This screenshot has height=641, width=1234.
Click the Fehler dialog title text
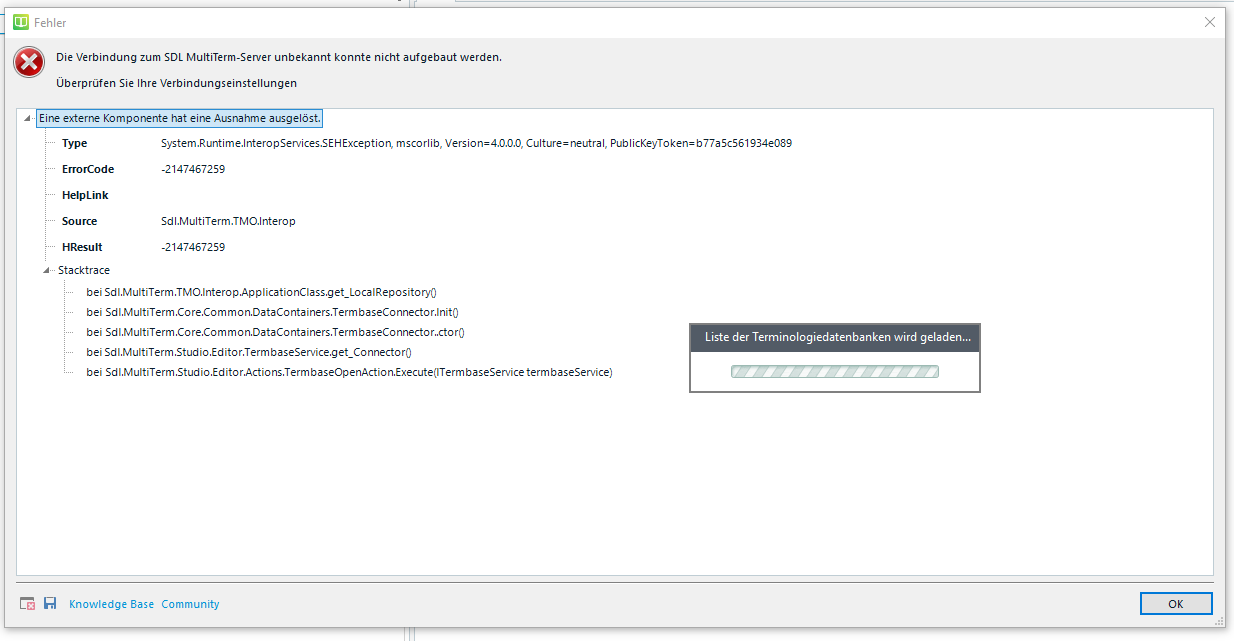(50, 22)
